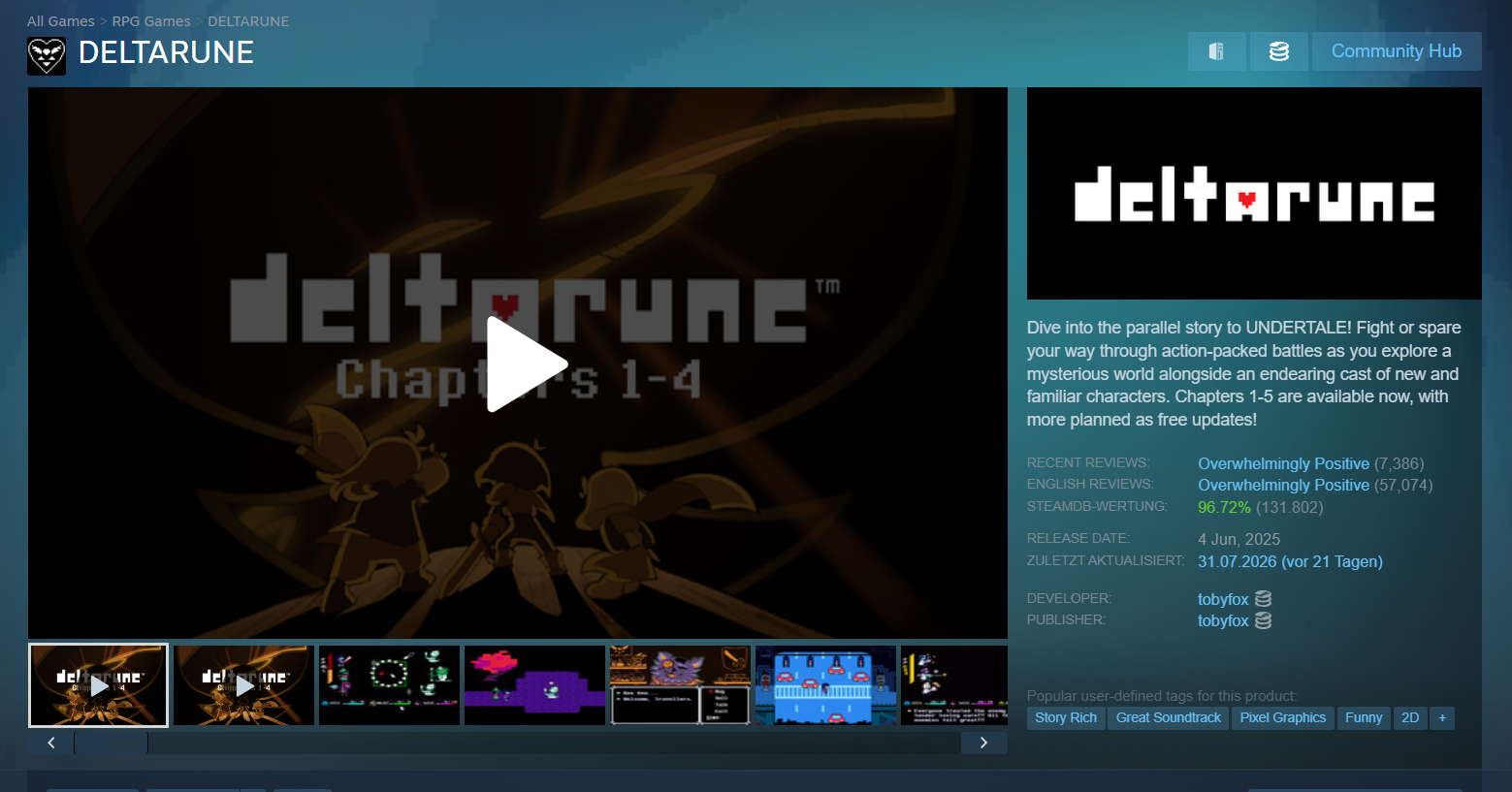Click the DELTARUNE heart-face game icon
Screen dimensions: 1512x792
(x=47, y=56)
